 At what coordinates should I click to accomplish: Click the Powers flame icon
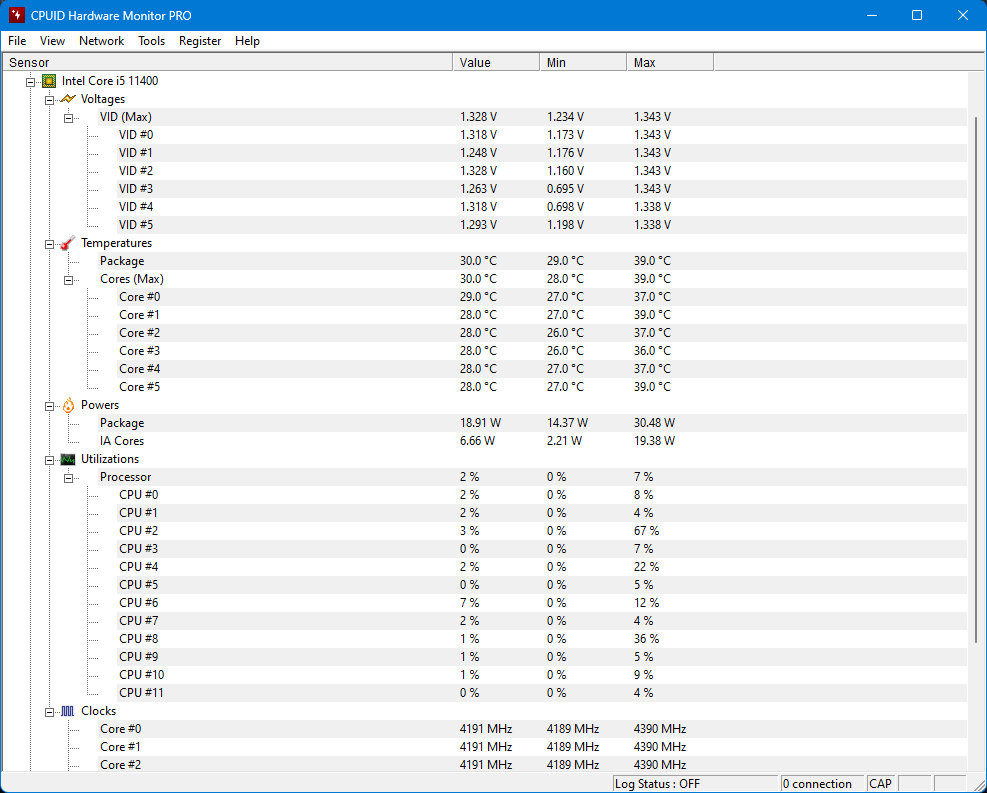[68, 405]
